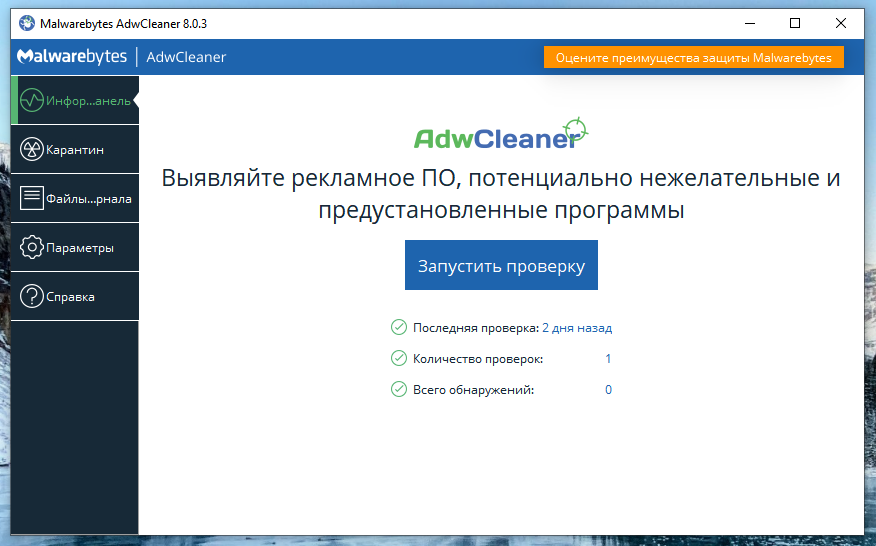Click the Количество проверок label
This screenshot has height=546, width=876.
pyautogui.click(x=478, y=359)
